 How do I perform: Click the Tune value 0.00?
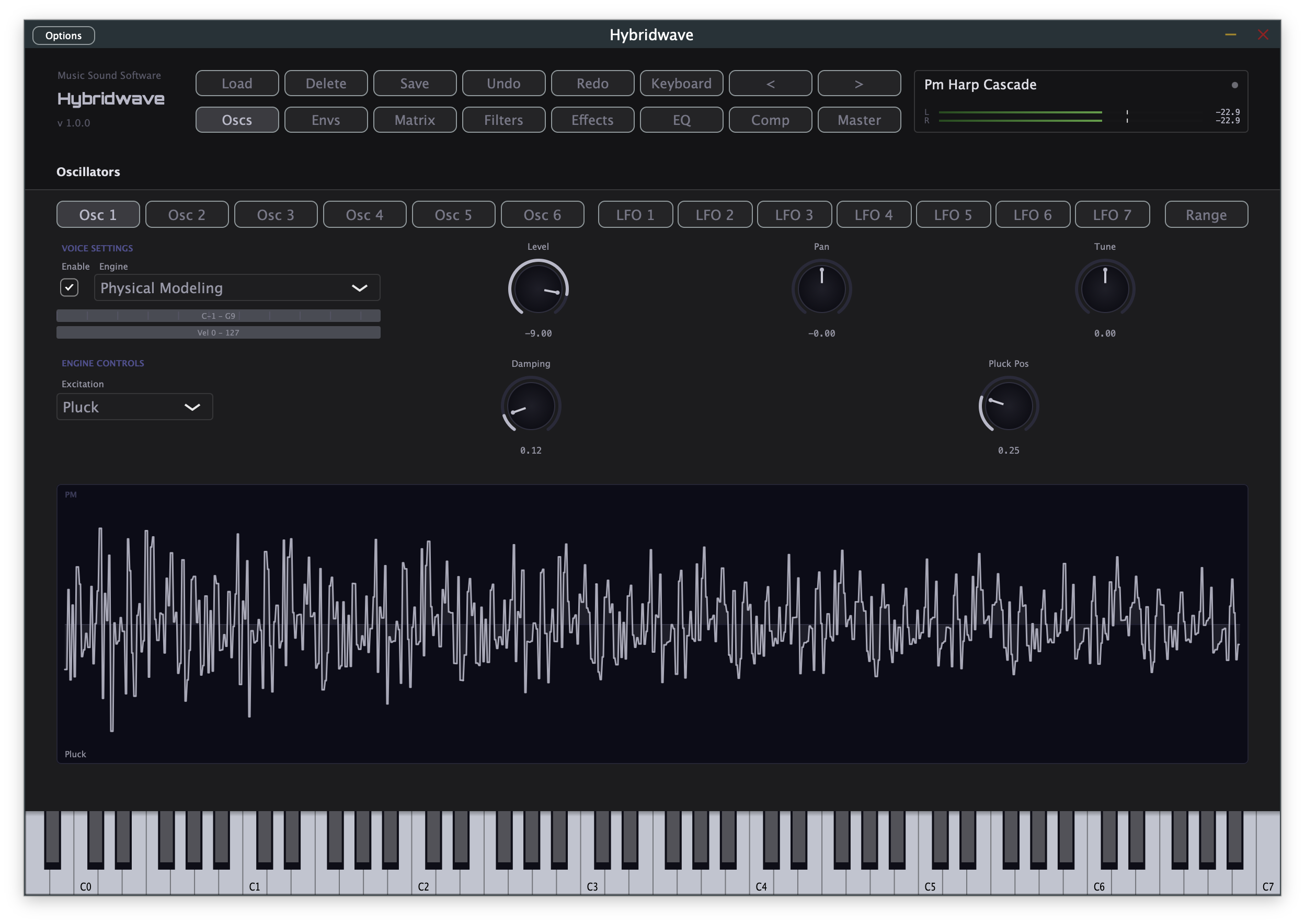coord(1104,333)
